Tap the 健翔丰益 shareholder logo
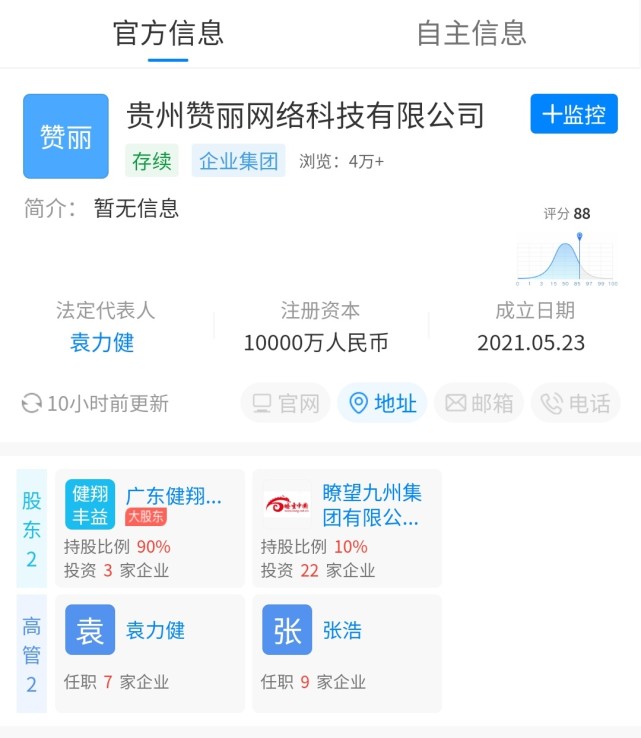 pos(90,504)
